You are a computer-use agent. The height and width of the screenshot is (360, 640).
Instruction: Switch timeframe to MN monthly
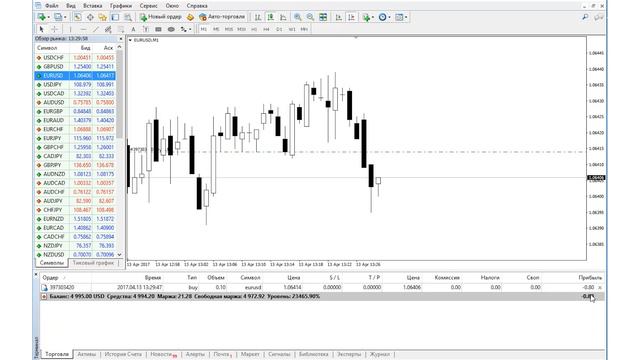click(304, 29)
